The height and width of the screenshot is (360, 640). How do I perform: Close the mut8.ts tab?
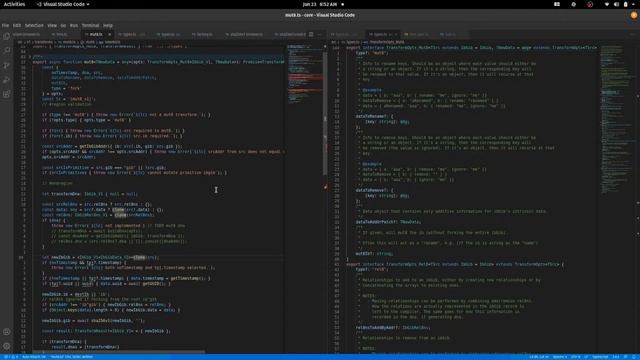point(109,35)
